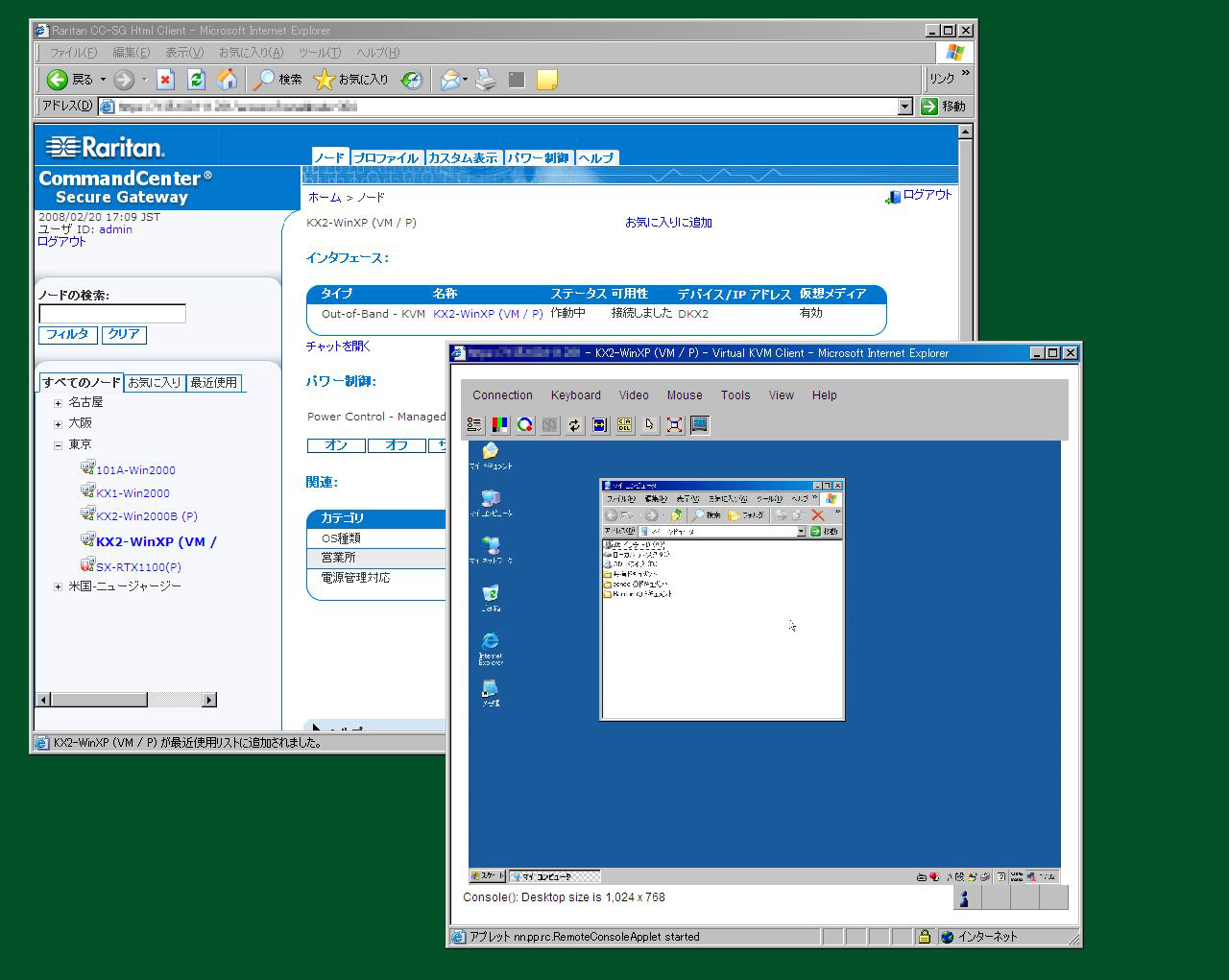Switch to the プロファイル tab
The width and height of the screenshot is (1229, 980).
point(385,157)
